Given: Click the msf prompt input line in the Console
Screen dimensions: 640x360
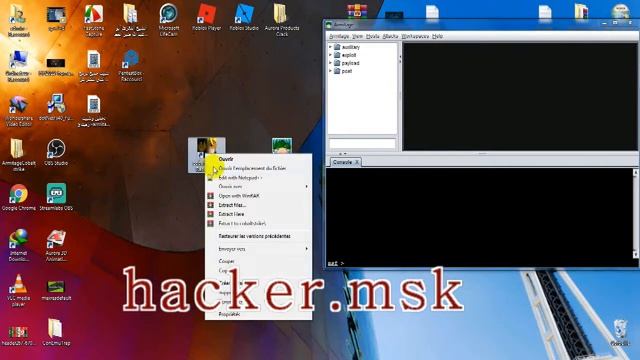Looking at the screenshot, I should click(x=480, y=263).
